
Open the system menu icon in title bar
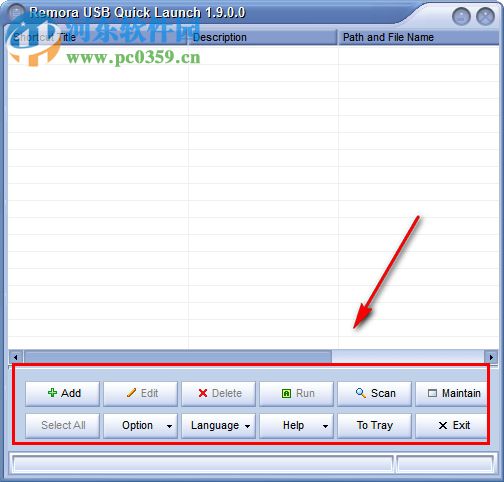tap(16, 13)
